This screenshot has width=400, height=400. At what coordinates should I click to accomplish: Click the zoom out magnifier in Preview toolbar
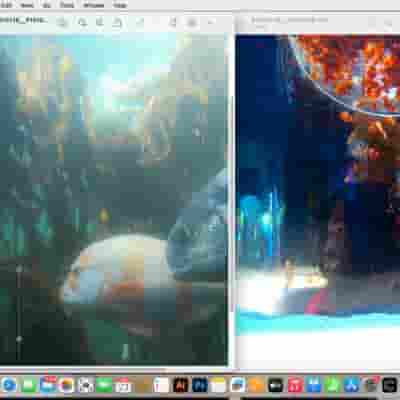coord(82,22)
